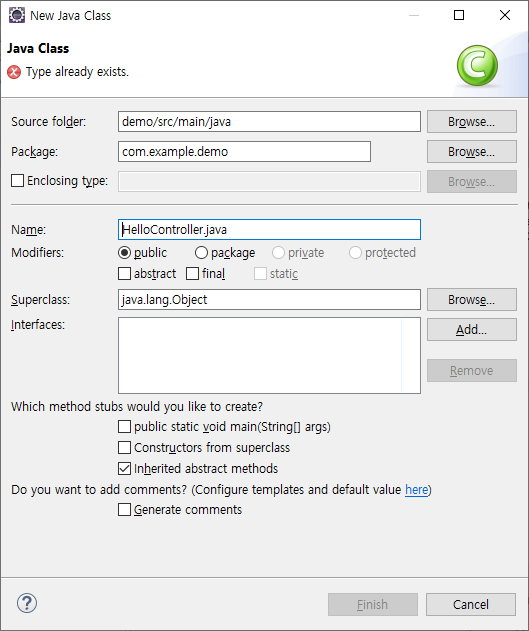529x631 pixels.
Task: Select the package modifier radio button
Action: tap(201, 253)
